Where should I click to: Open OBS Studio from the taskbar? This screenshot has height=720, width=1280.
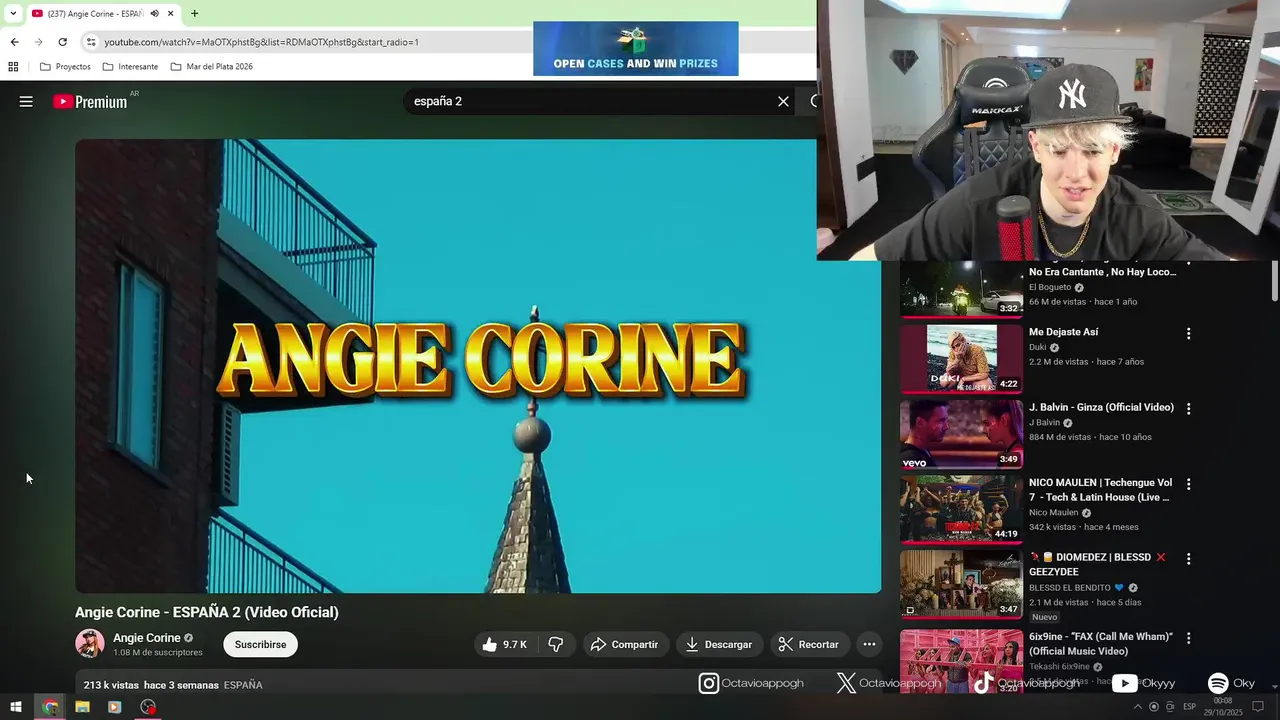coord(148,707)
